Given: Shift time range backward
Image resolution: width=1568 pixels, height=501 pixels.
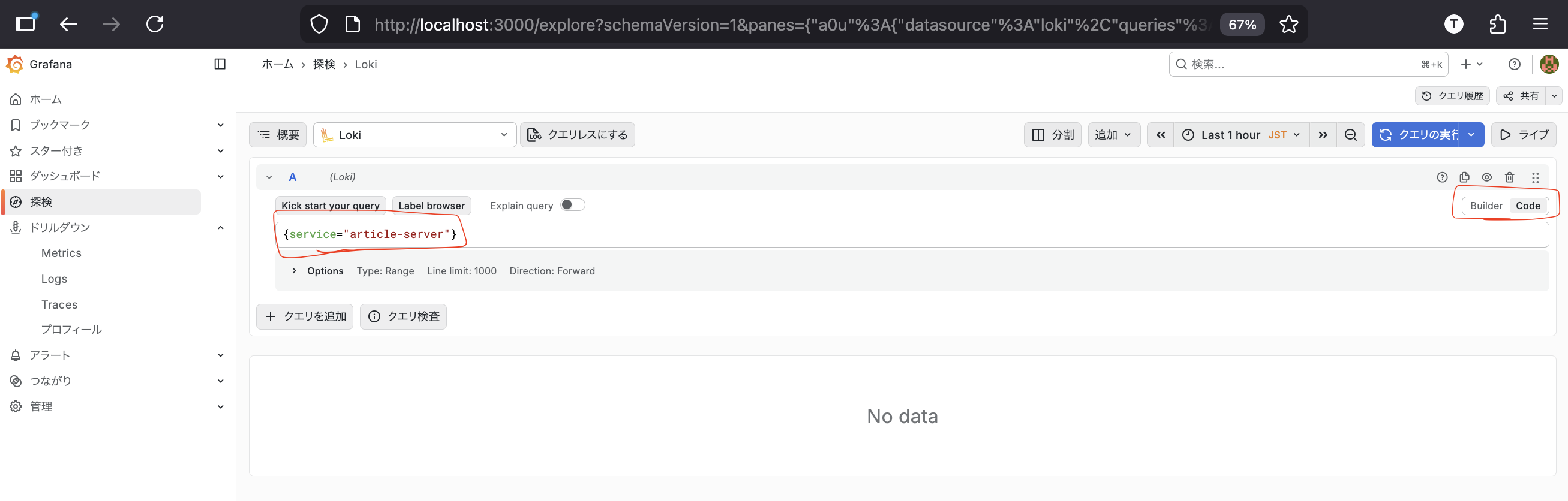Looking at the screenshot, I should tap(1160, 135).
